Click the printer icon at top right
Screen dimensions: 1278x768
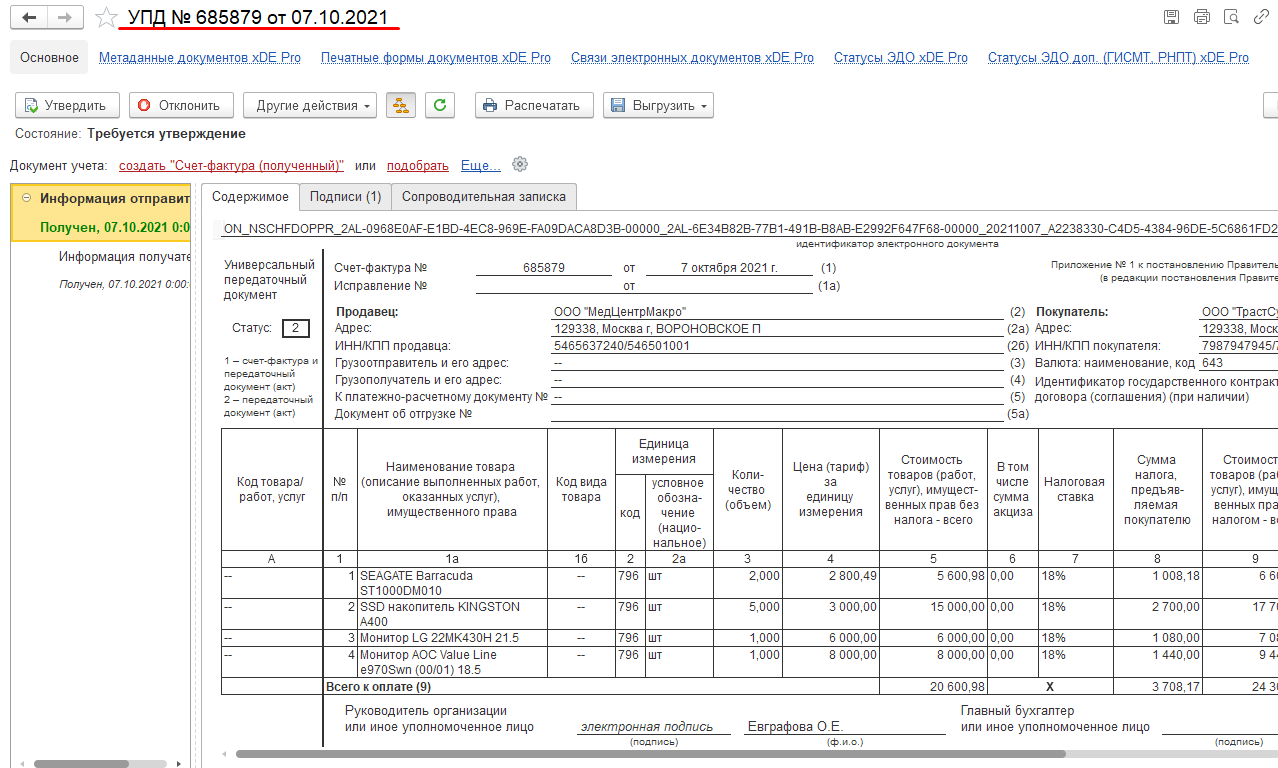[1201, 17]
